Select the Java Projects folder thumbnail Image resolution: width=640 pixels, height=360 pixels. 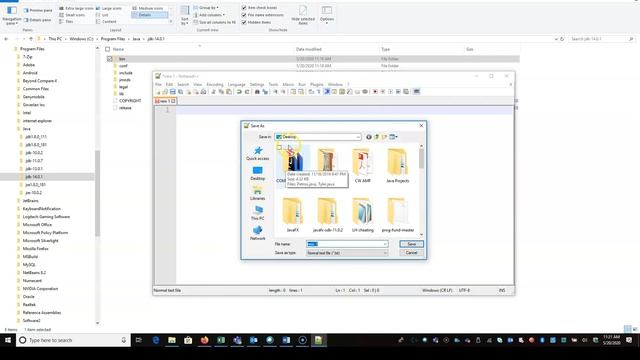(397, 165)
